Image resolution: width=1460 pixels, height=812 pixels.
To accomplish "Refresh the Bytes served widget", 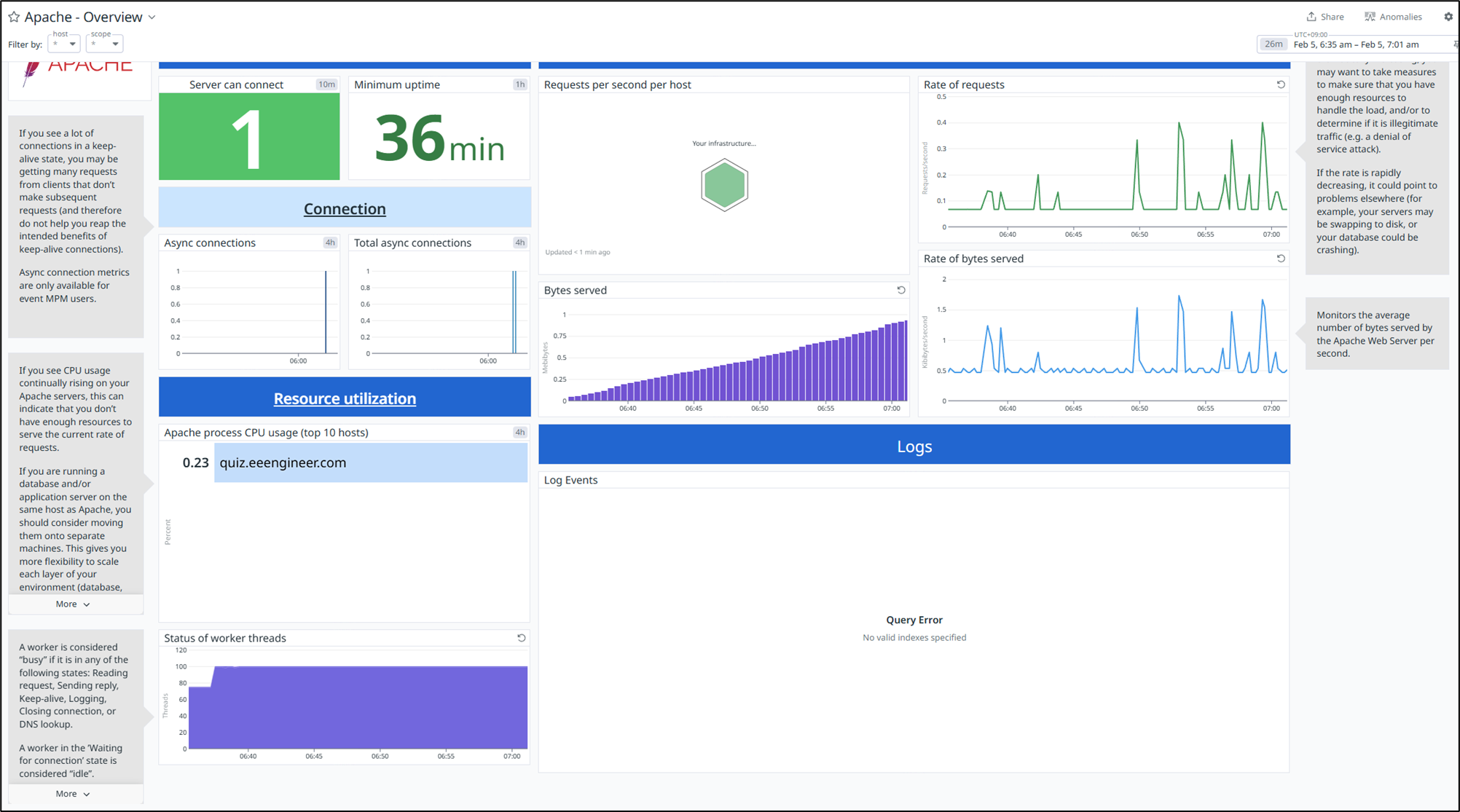I will coord(900,290).
